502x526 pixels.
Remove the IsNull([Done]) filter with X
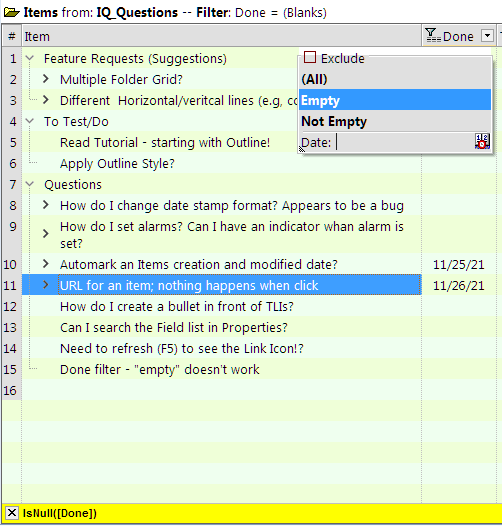coord(11,513)
